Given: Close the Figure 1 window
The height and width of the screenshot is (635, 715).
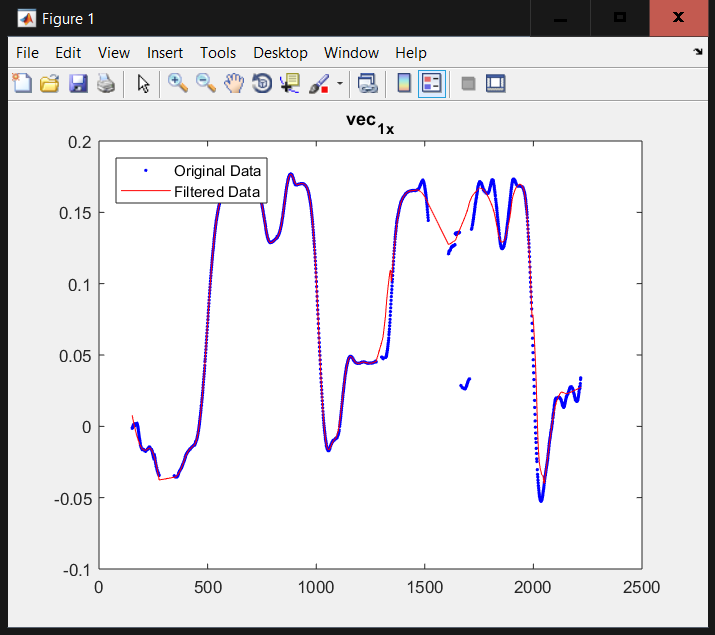Looking at the screenshot, I should (679, 18).
